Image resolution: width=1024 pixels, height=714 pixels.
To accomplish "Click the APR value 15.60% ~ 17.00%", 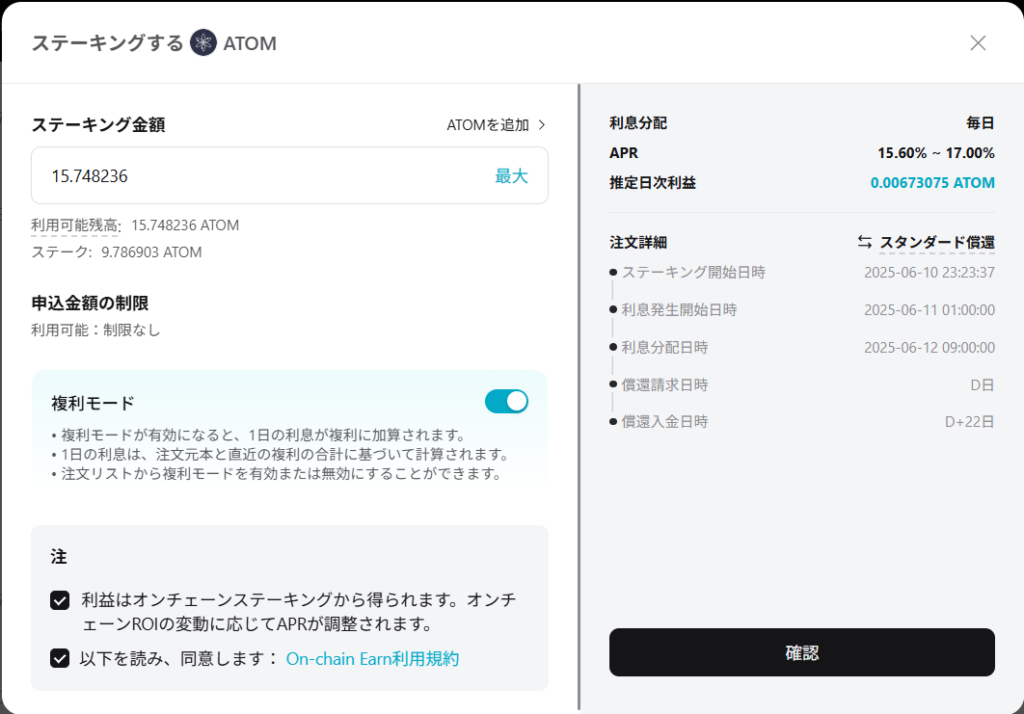I will [x=936, y=153].
